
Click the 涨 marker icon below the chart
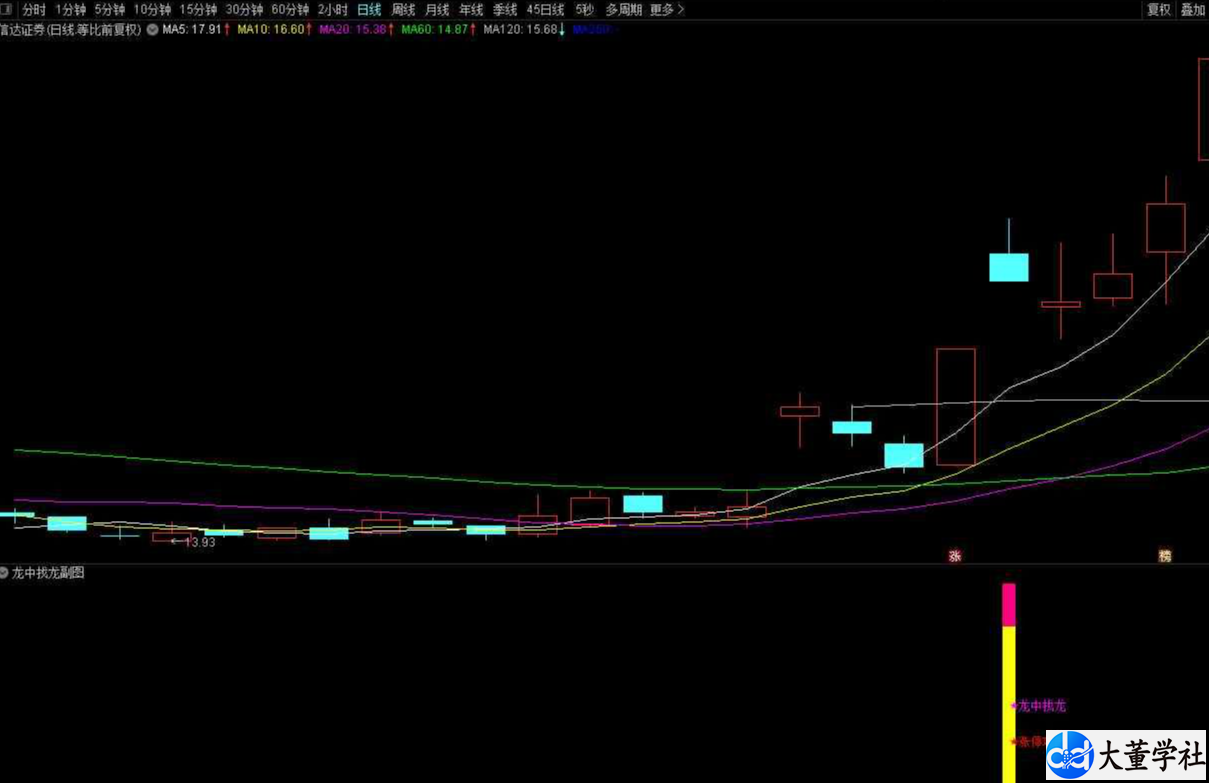click(955, 556)
